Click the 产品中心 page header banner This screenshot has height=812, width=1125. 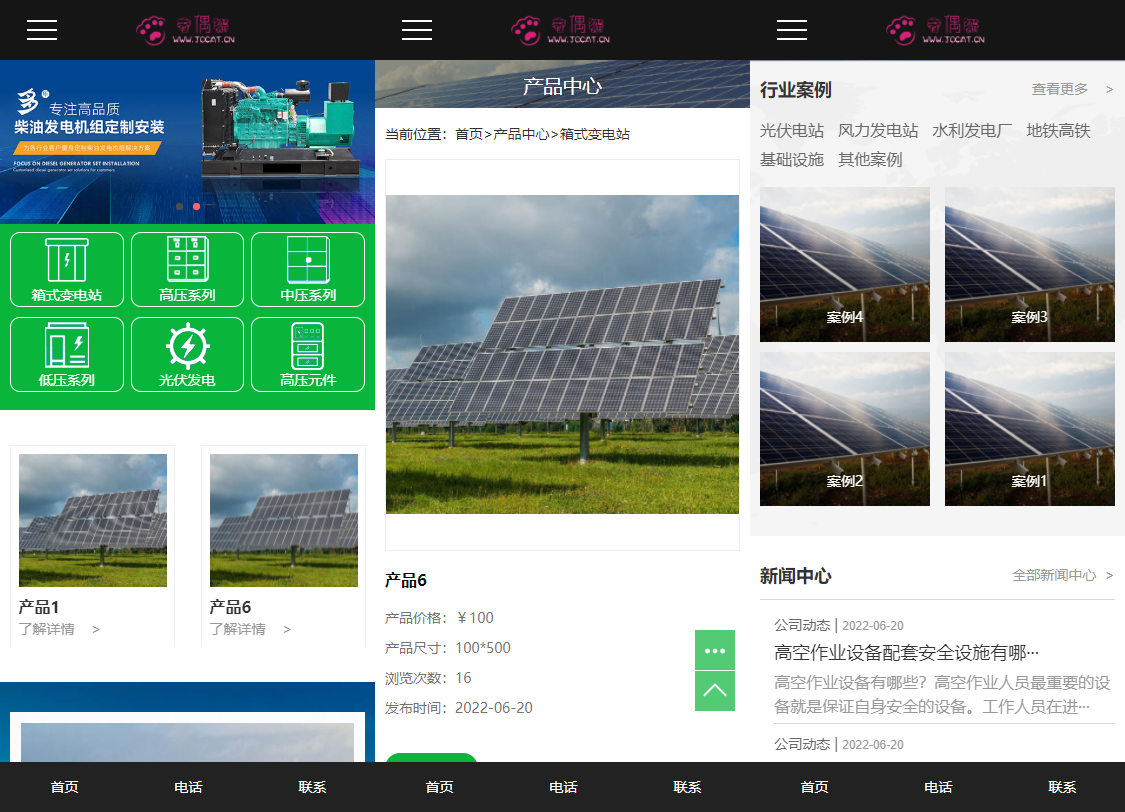(562, 85)
